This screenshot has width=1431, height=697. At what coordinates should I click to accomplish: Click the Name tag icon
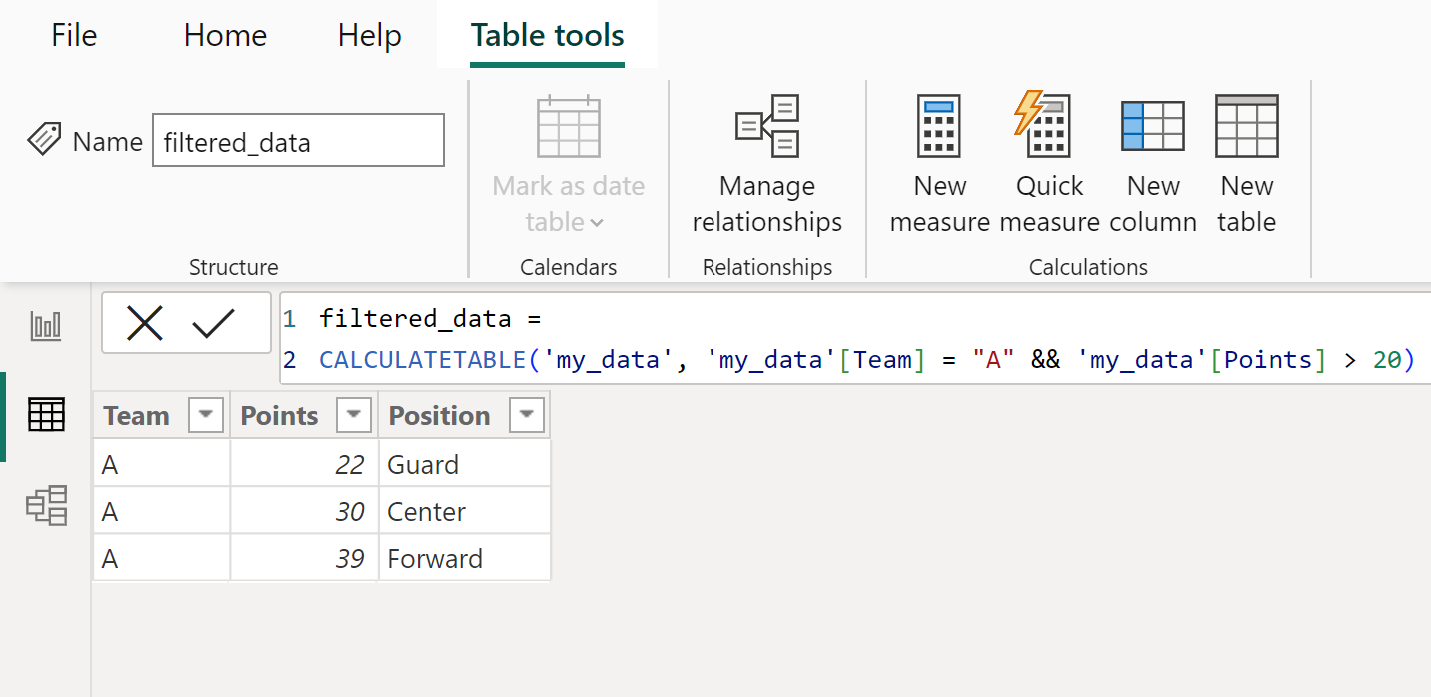tap(44, 140)
